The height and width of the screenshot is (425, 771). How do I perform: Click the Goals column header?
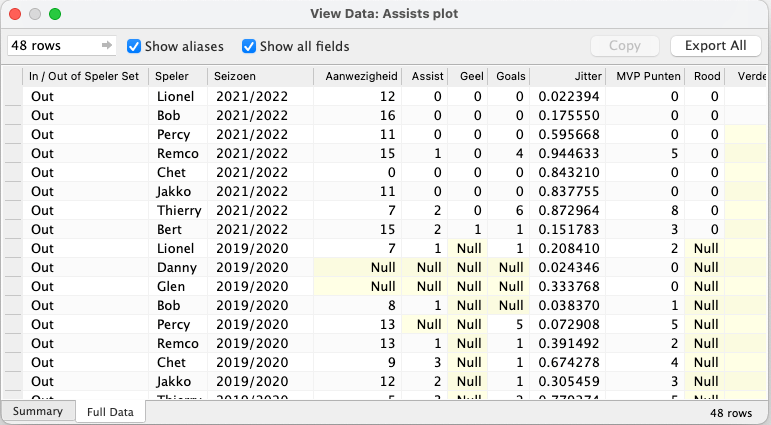pyautogui.click(x=510, y=76)
